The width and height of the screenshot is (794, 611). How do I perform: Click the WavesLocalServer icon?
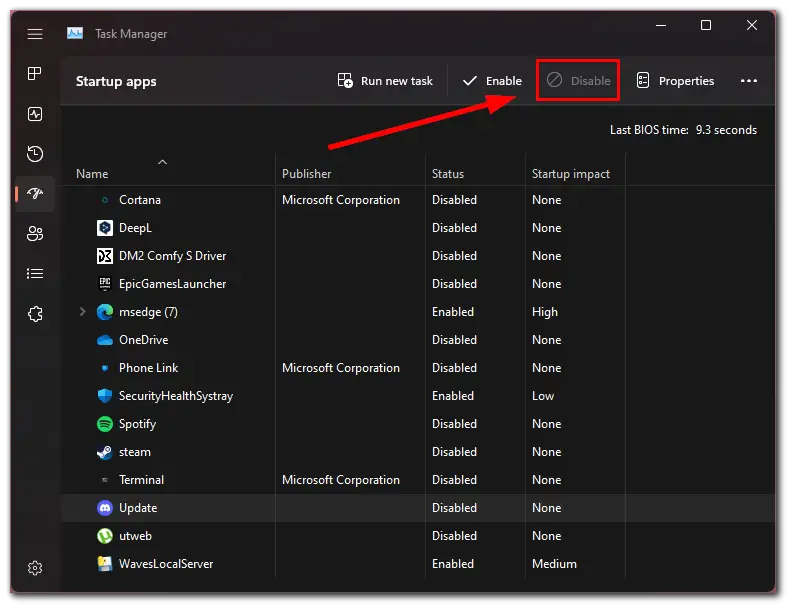coord(105,563)
